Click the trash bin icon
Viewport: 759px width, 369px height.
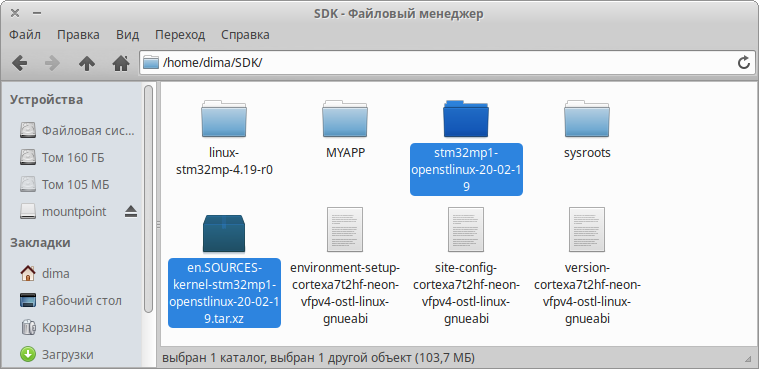coord(28,328)
